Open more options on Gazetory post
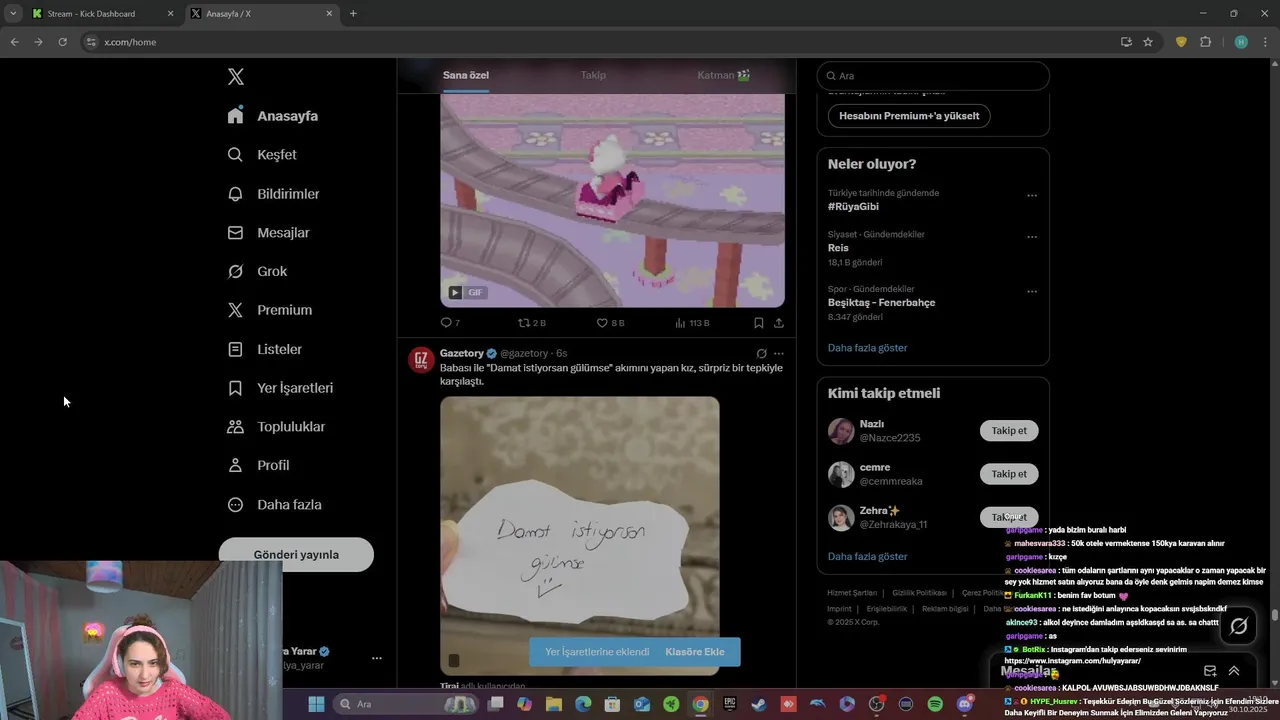This screenshot has width=1280, height=720. [779, 354]
